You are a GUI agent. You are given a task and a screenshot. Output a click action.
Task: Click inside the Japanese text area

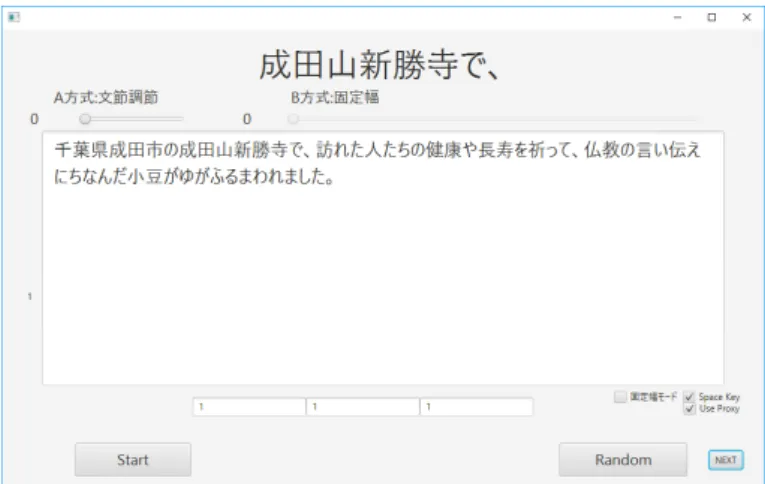383,258
